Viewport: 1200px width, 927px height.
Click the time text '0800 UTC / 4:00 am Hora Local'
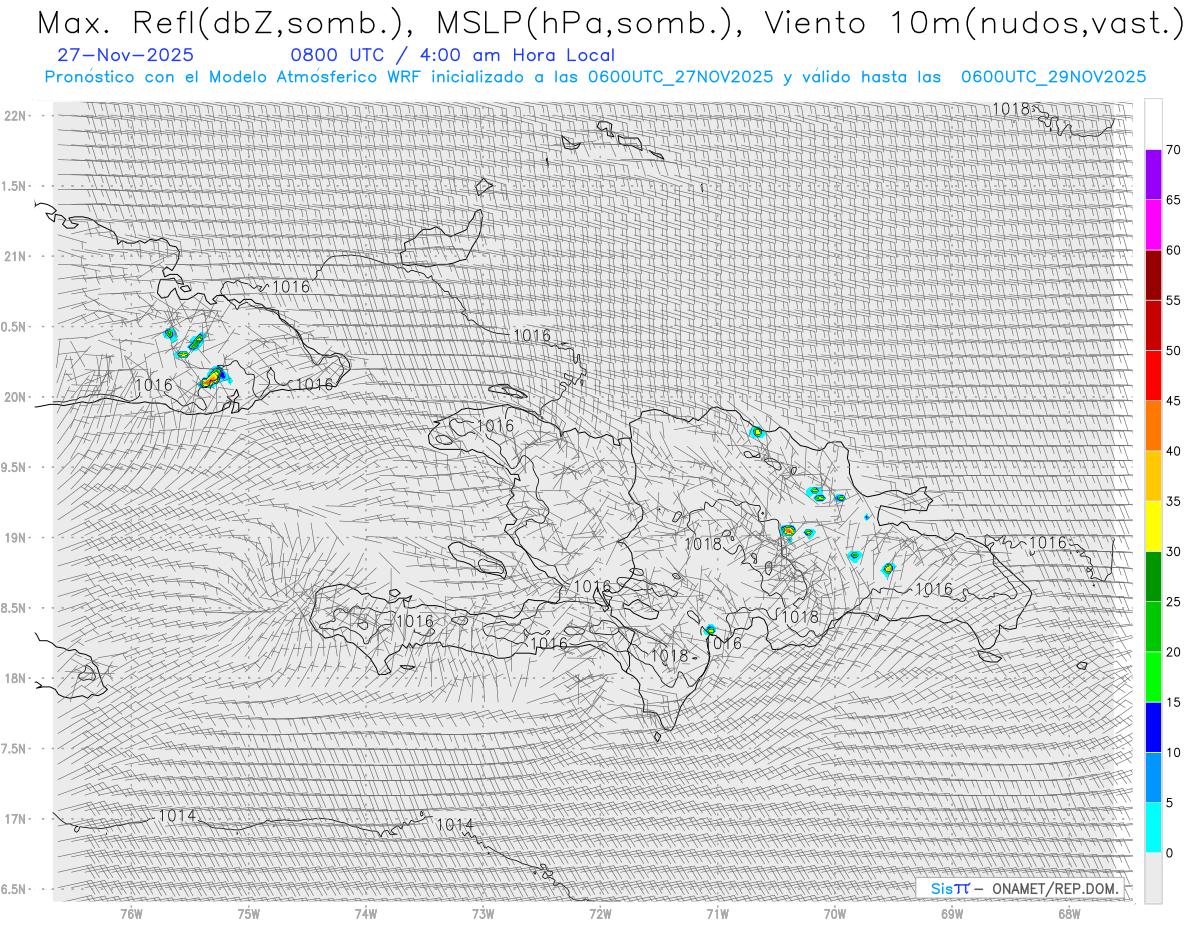[x=452, y=56]
